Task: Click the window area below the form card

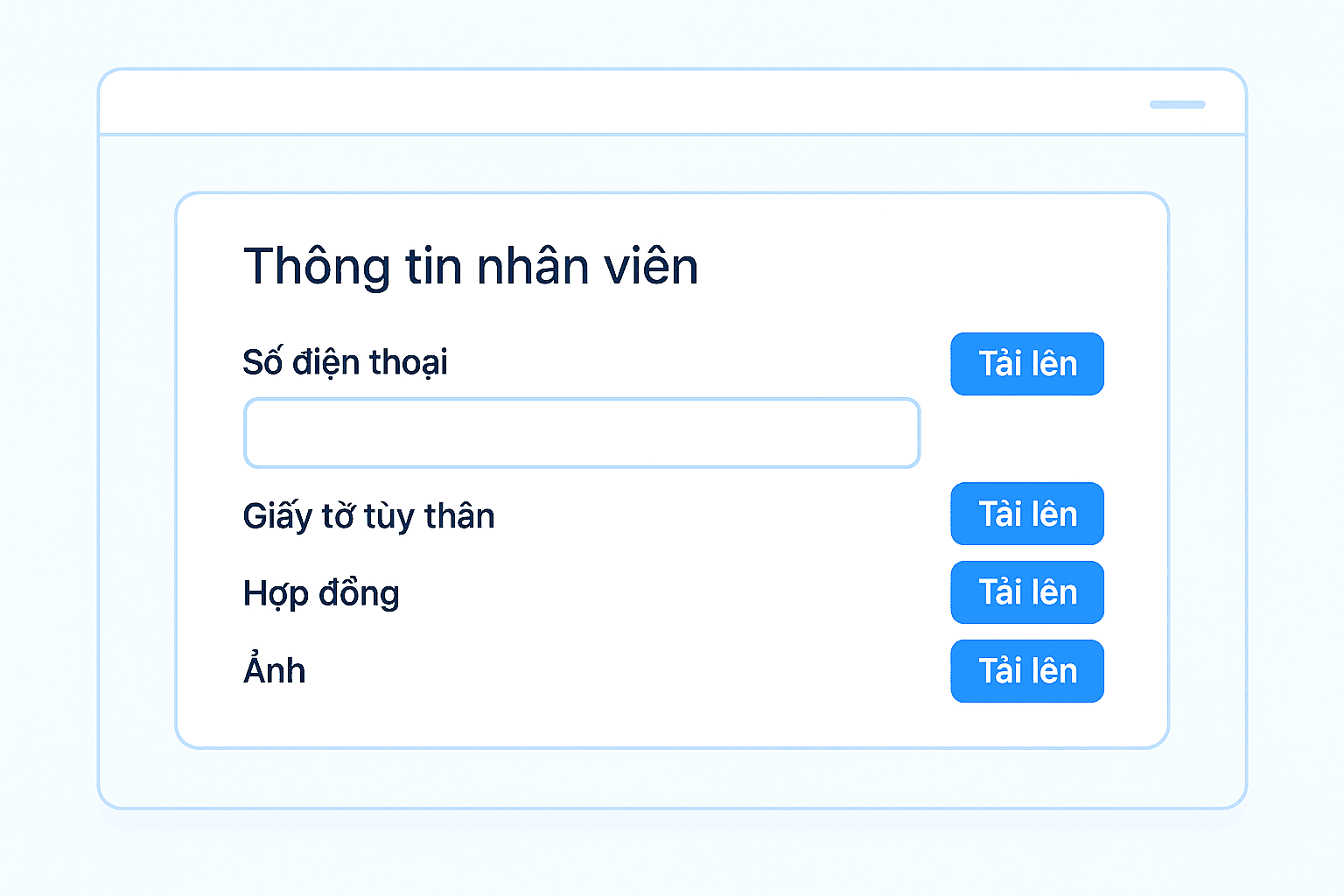Action: (x=672, y=778)
